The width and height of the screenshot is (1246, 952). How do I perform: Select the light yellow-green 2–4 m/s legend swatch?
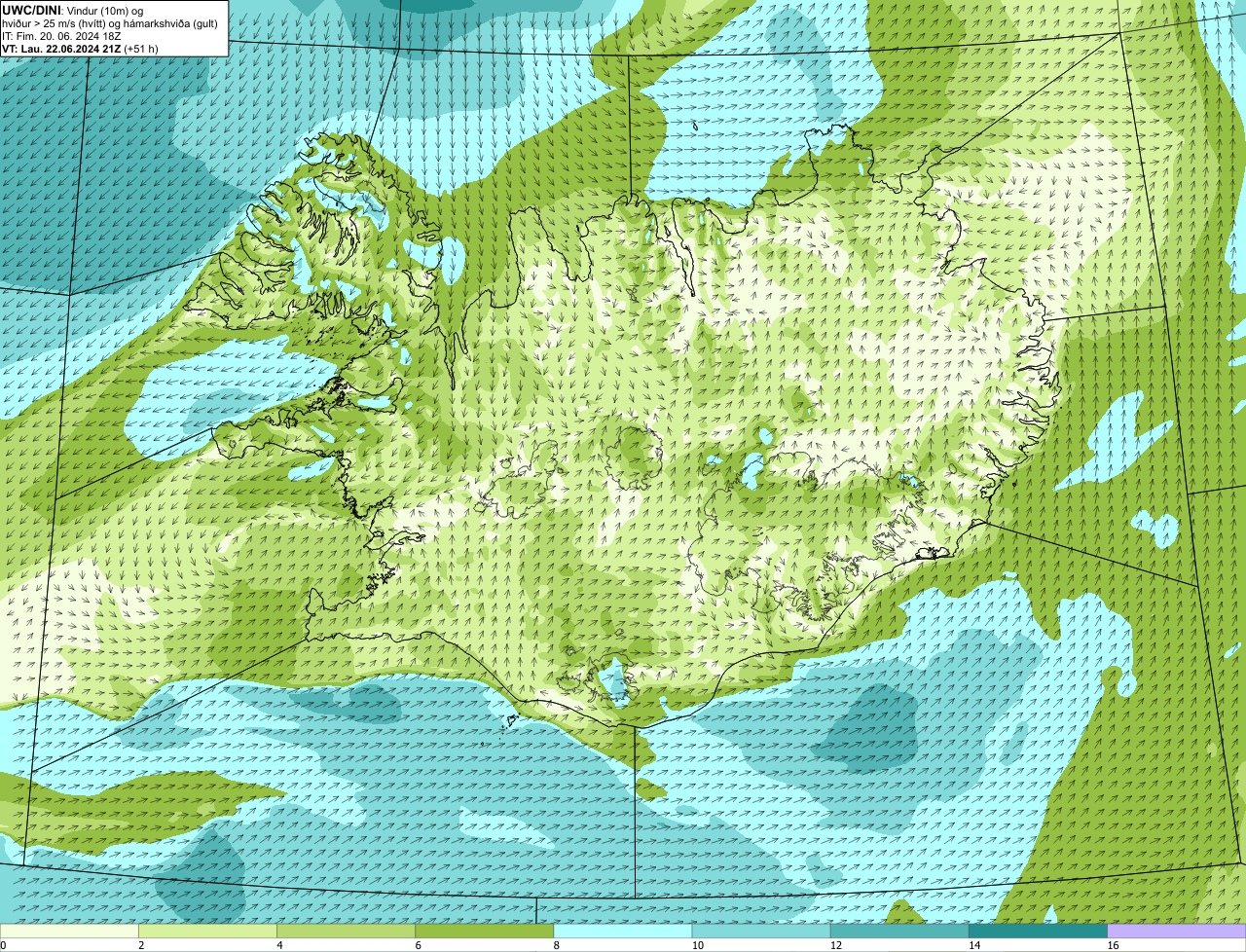(208, 932)
